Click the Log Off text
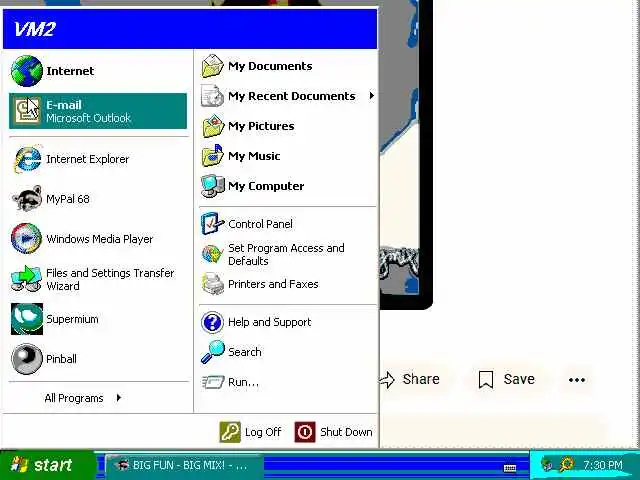This screenshot has height=480, width=640. (263, 432)
